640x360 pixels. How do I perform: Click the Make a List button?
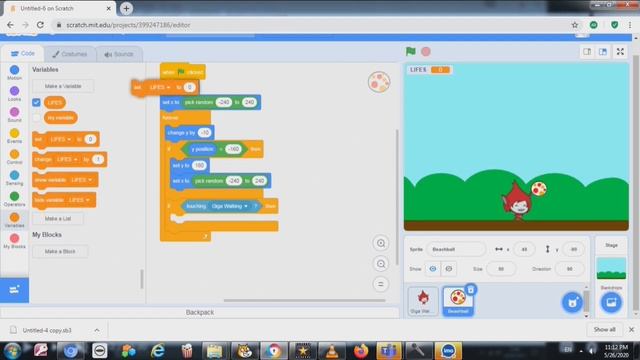point(58,219)
